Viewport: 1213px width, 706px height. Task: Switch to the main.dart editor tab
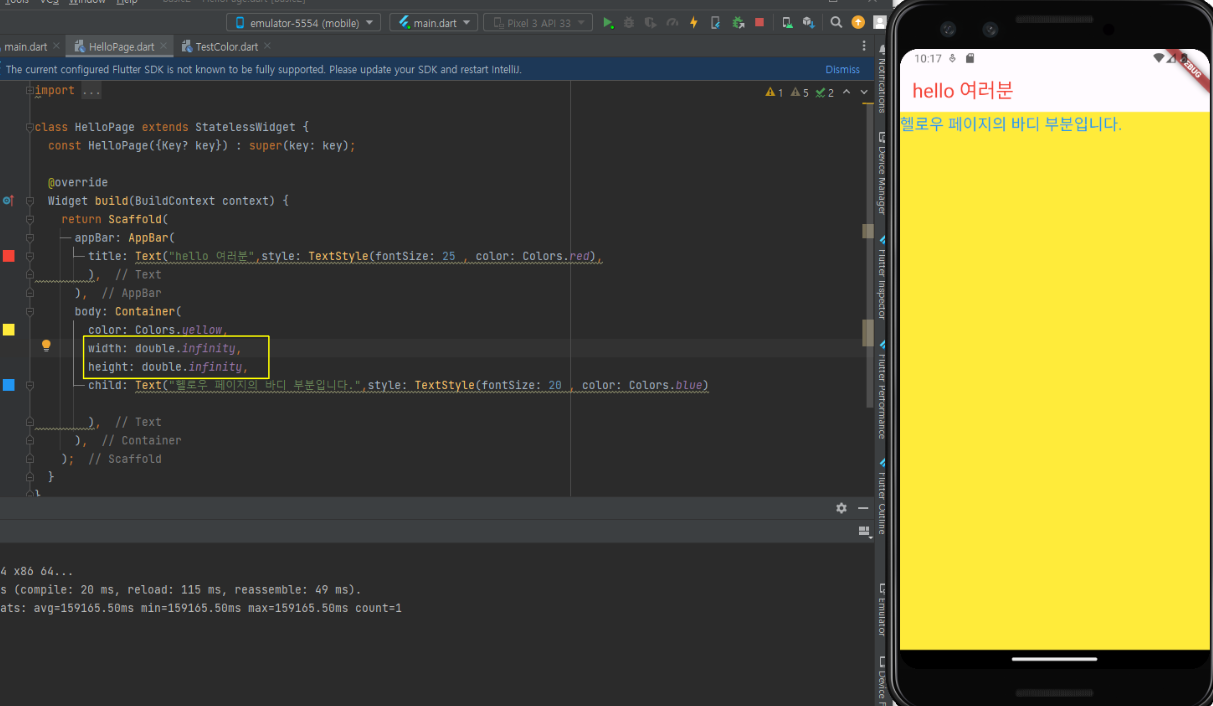click(x=27, y=47)
